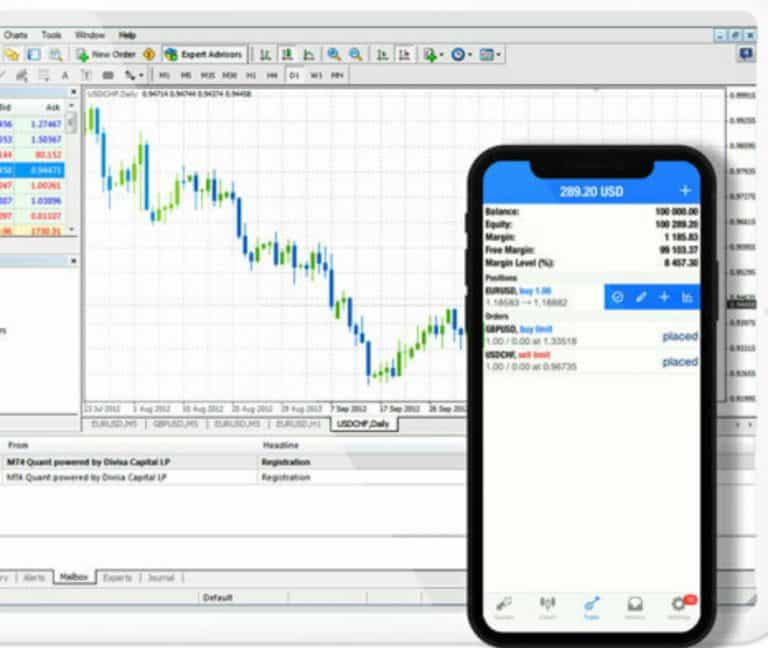Tap the pencil edit icon on EURUSD position
This screenshot has height=648, width=768.
[641, 297]
